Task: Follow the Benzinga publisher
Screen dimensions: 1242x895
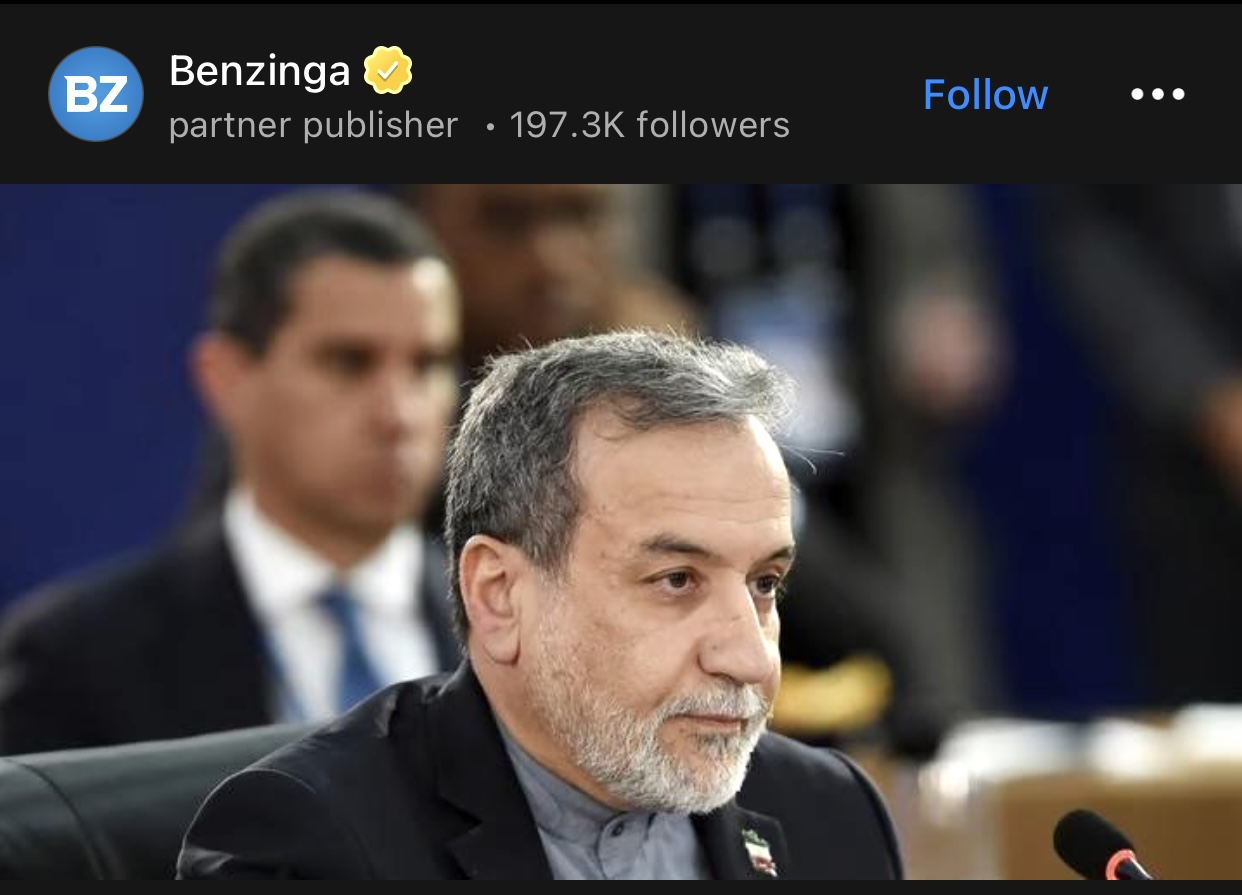Action: [985, 95]
